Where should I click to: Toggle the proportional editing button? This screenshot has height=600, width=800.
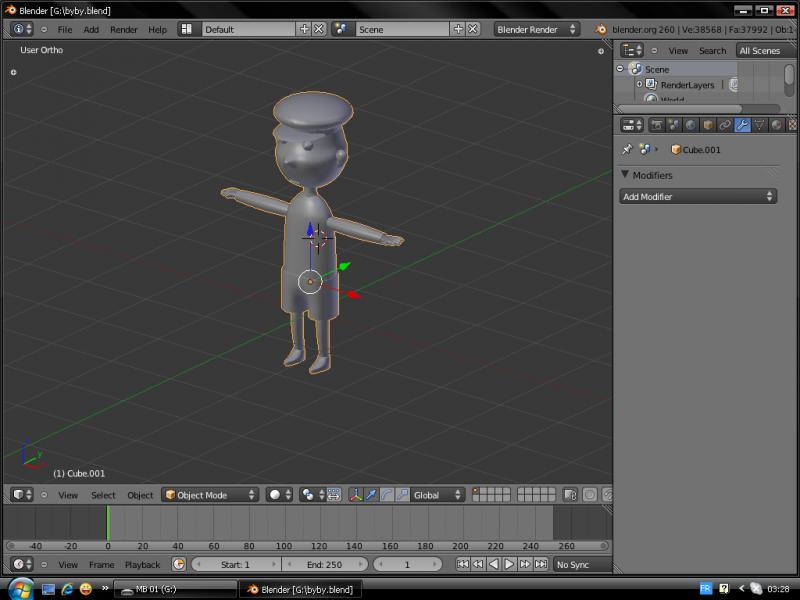coord(589,494)
